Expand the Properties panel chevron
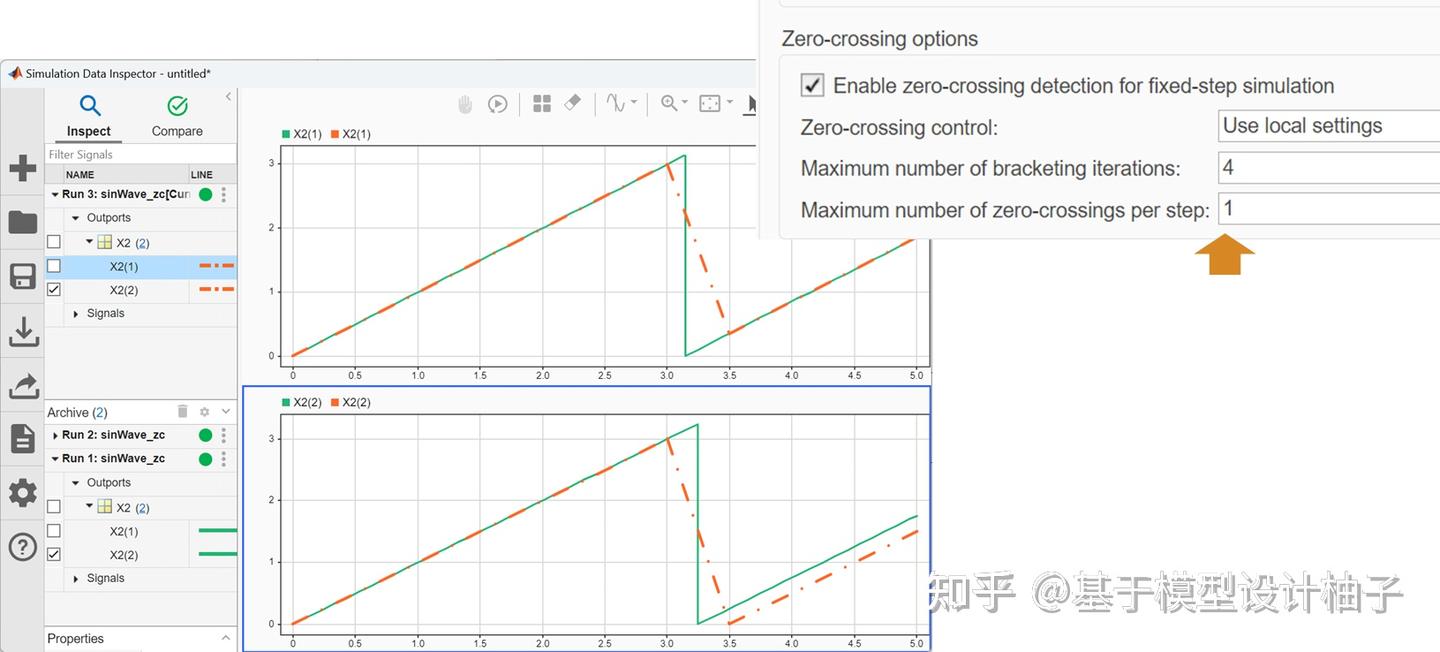This screenshot has width=1440, height=652. pyautogui.click(x=226, y=638)
